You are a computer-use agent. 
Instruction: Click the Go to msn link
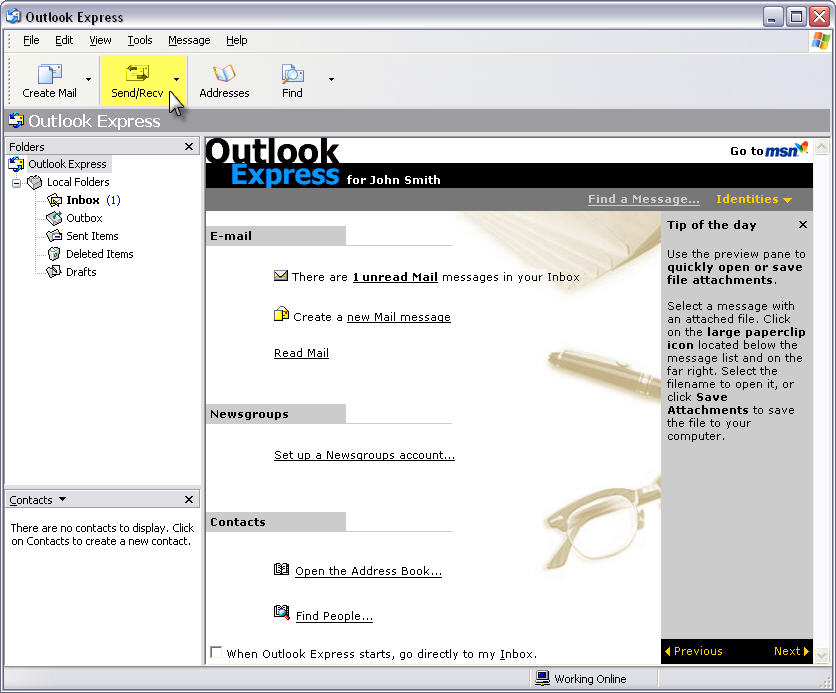[x=768, y=150]
